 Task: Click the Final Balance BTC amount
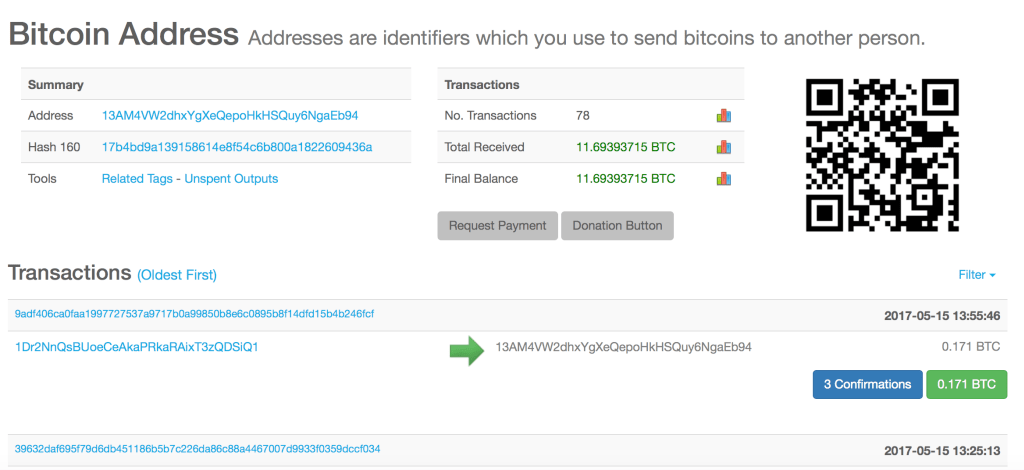(x=626, y=179)
